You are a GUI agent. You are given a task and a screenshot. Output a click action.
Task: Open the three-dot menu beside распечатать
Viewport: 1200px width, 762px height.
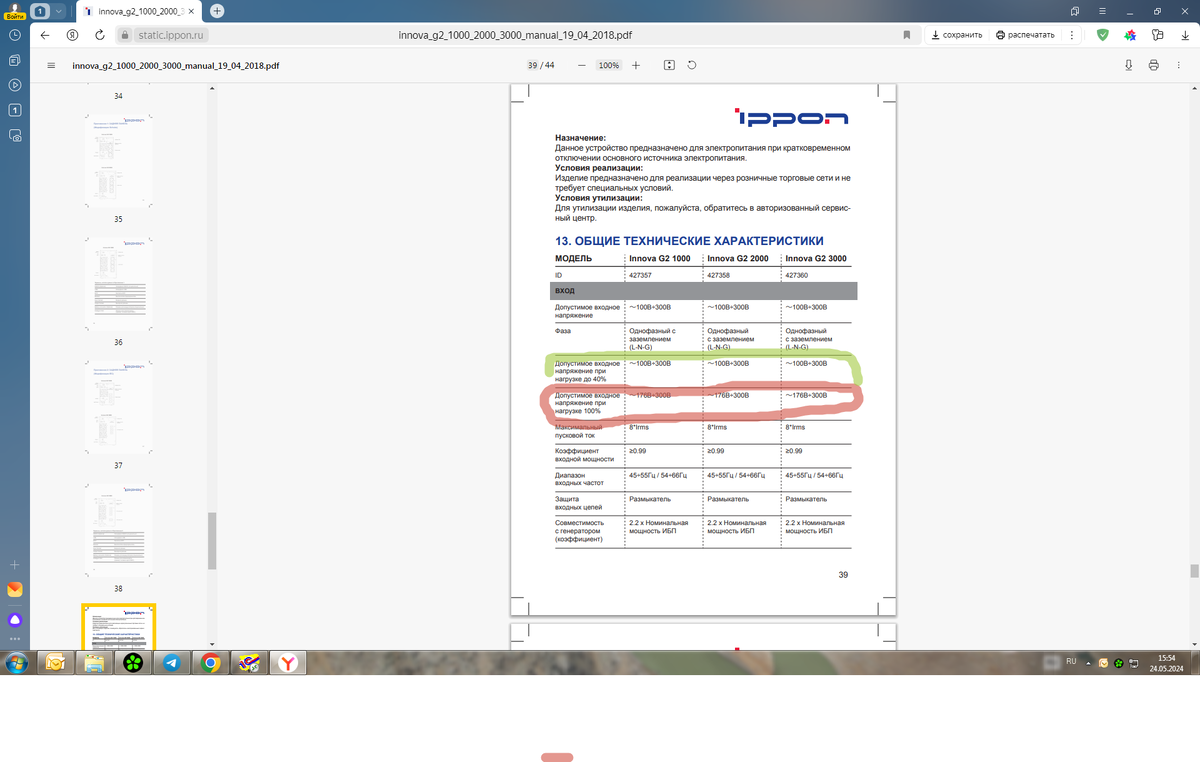pyautogui.click(x=1071, y=35)
